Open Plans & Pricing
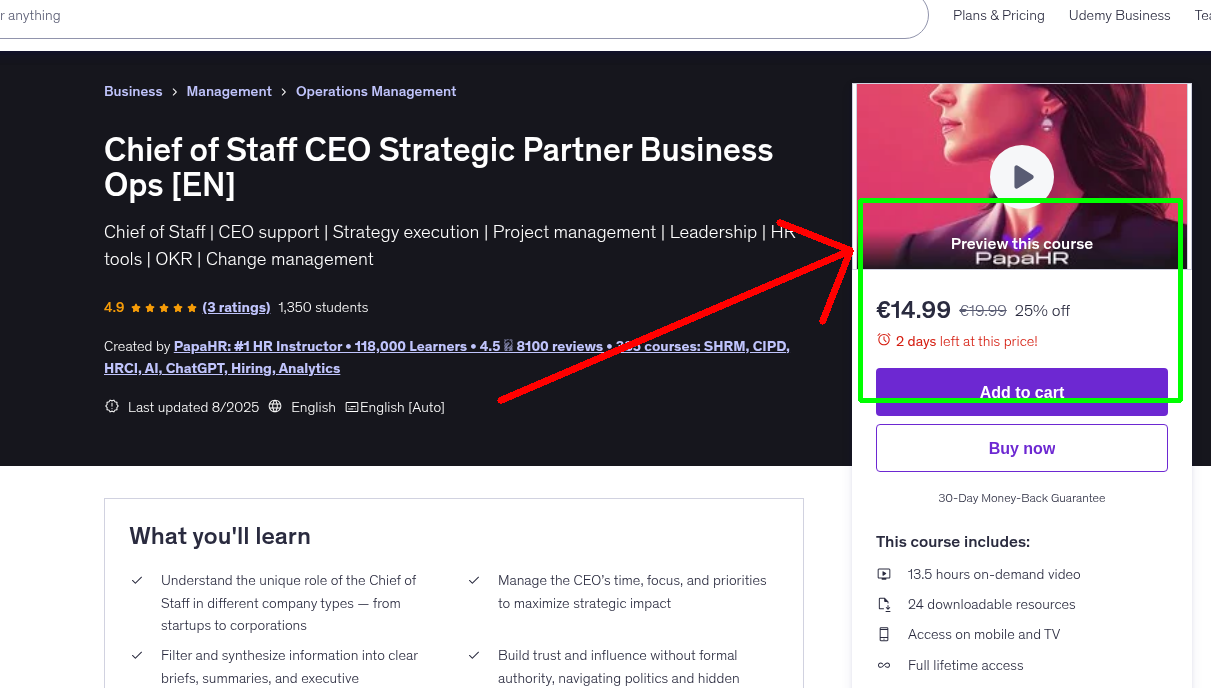This screenshot has height=688, width=1211. pyautogui.click(x=998, y=15)
